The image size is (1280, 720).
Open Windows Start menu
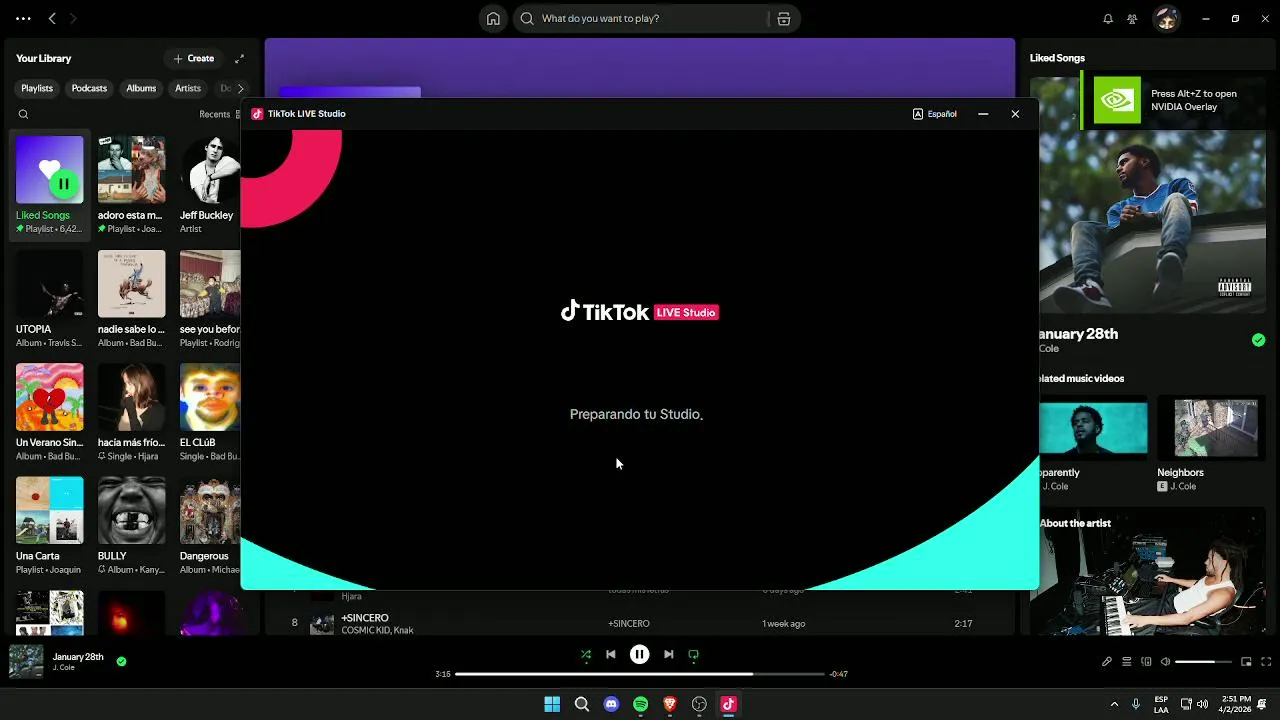(552, 704)
